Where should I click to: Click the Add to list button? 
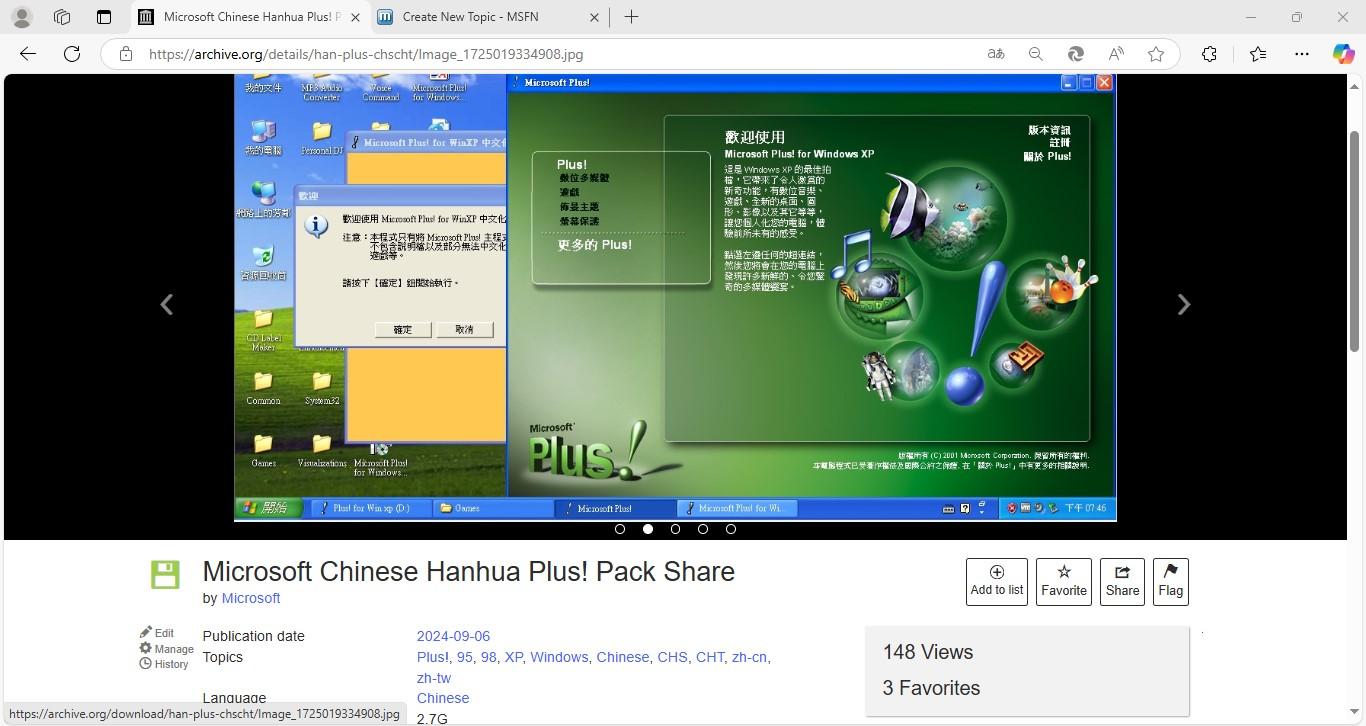pos(997,582)
